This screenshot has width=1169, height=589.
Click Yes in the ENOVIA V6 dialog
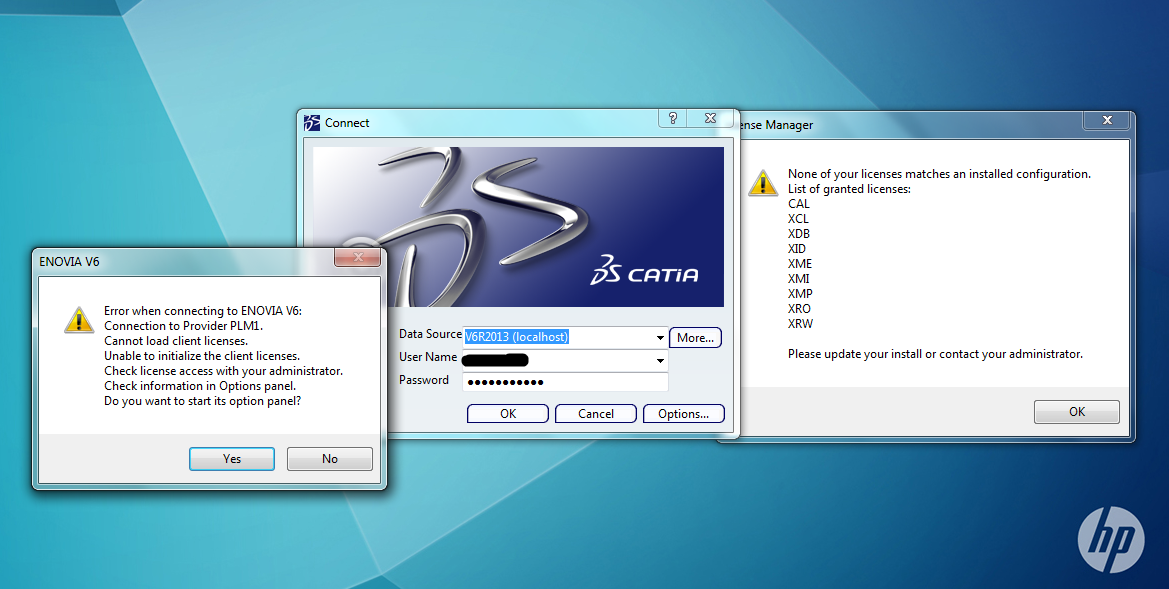(232, 459)
